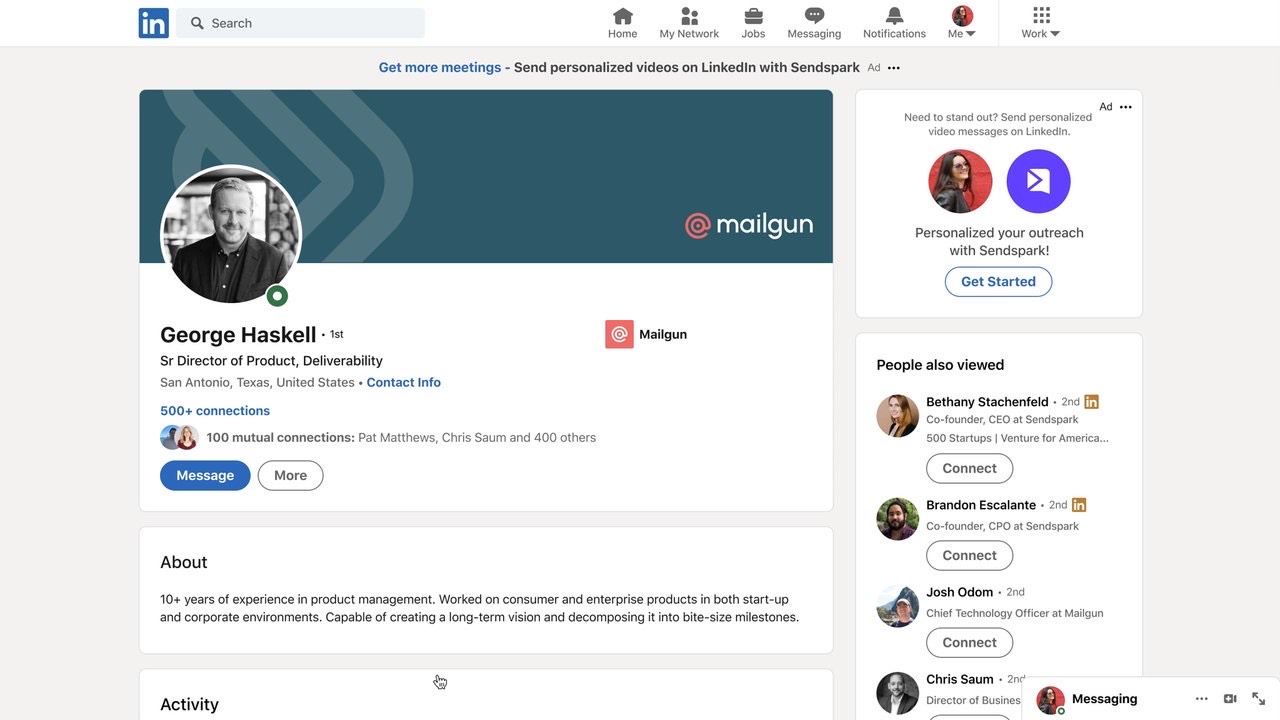Open Sendspark ad card options ellipsis

[x=1126, y=107]
